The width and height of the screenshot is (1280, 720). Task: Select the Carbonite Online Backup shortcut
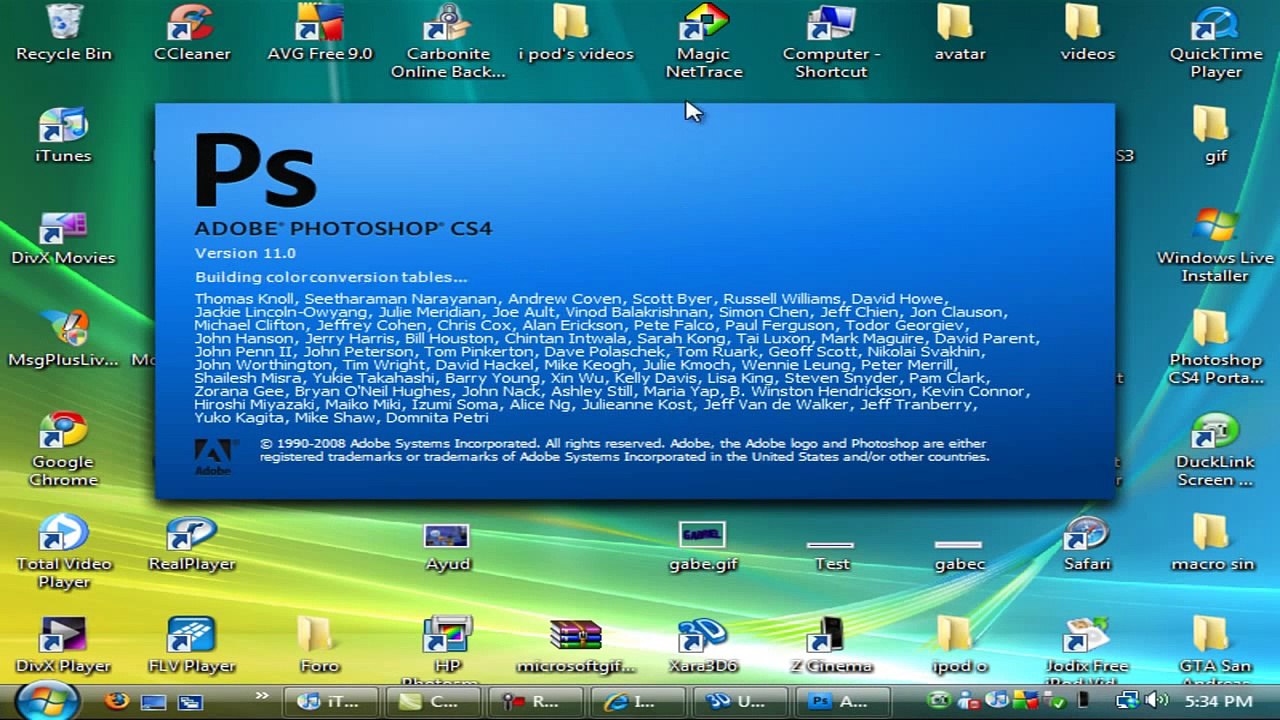point(448,41)
